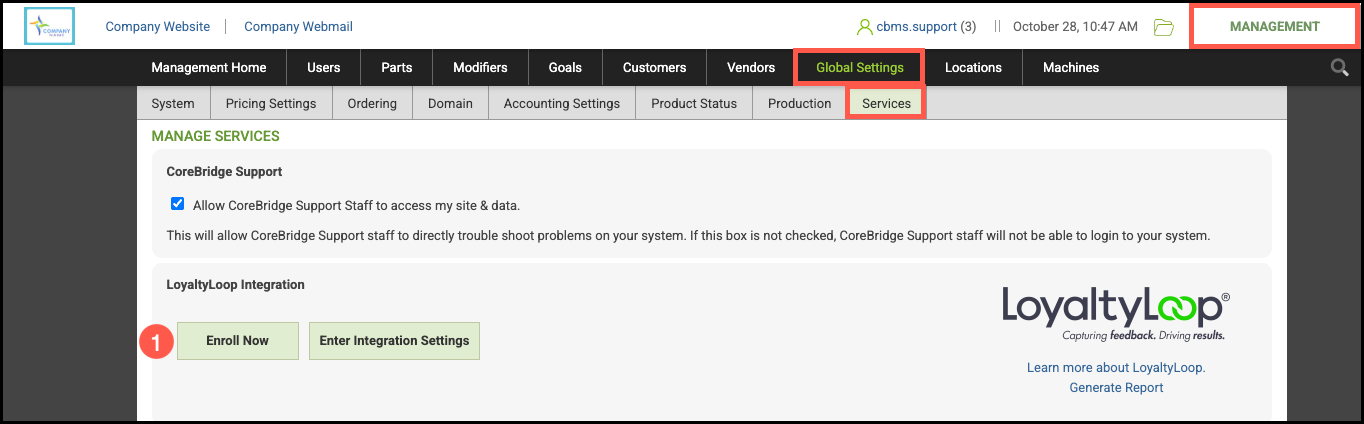Switch to the Ordering tab
1364x424 pixels.
(x=372, y=103)
